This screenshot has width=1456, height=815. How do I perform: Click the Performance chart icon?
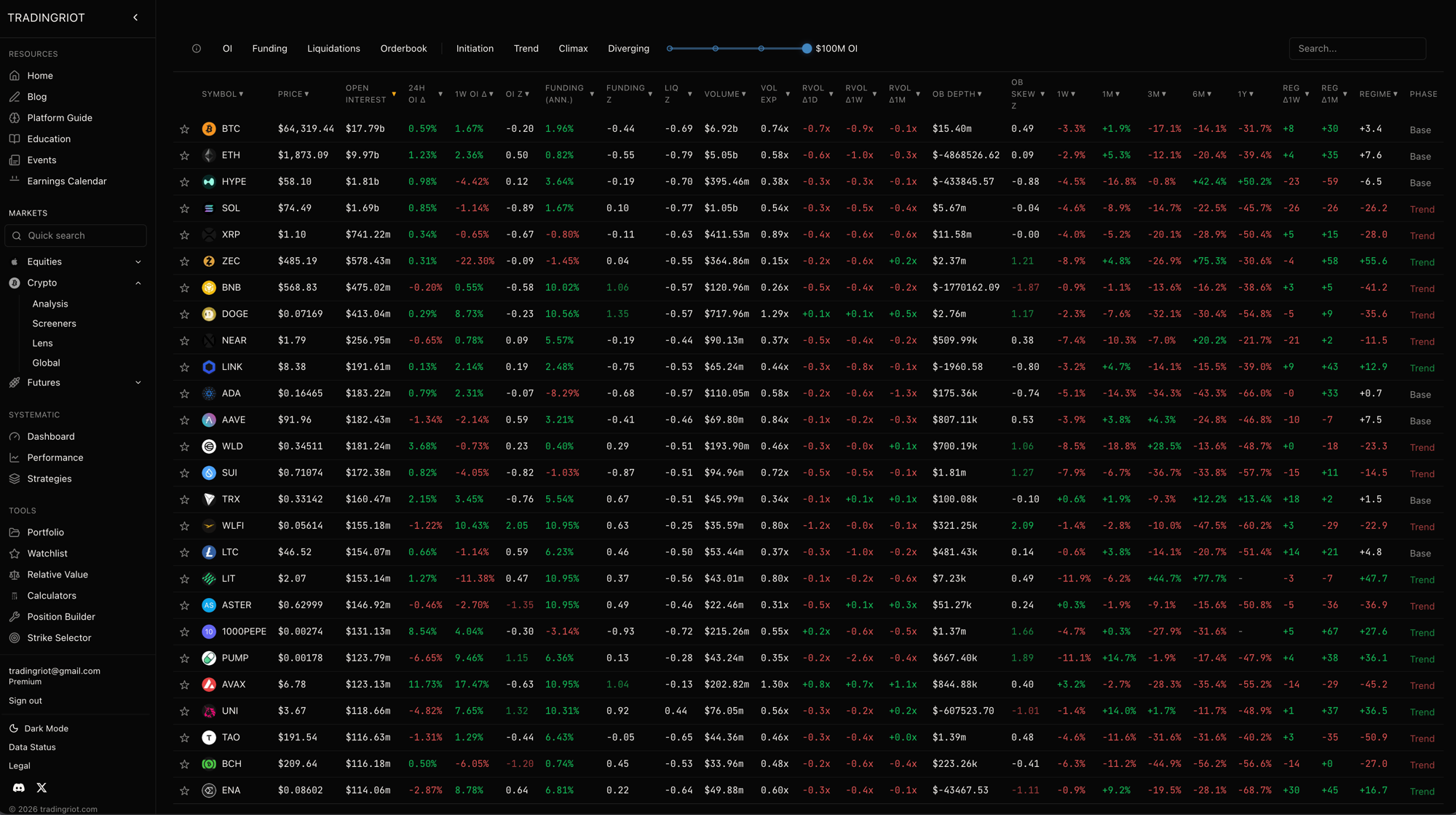15,457
